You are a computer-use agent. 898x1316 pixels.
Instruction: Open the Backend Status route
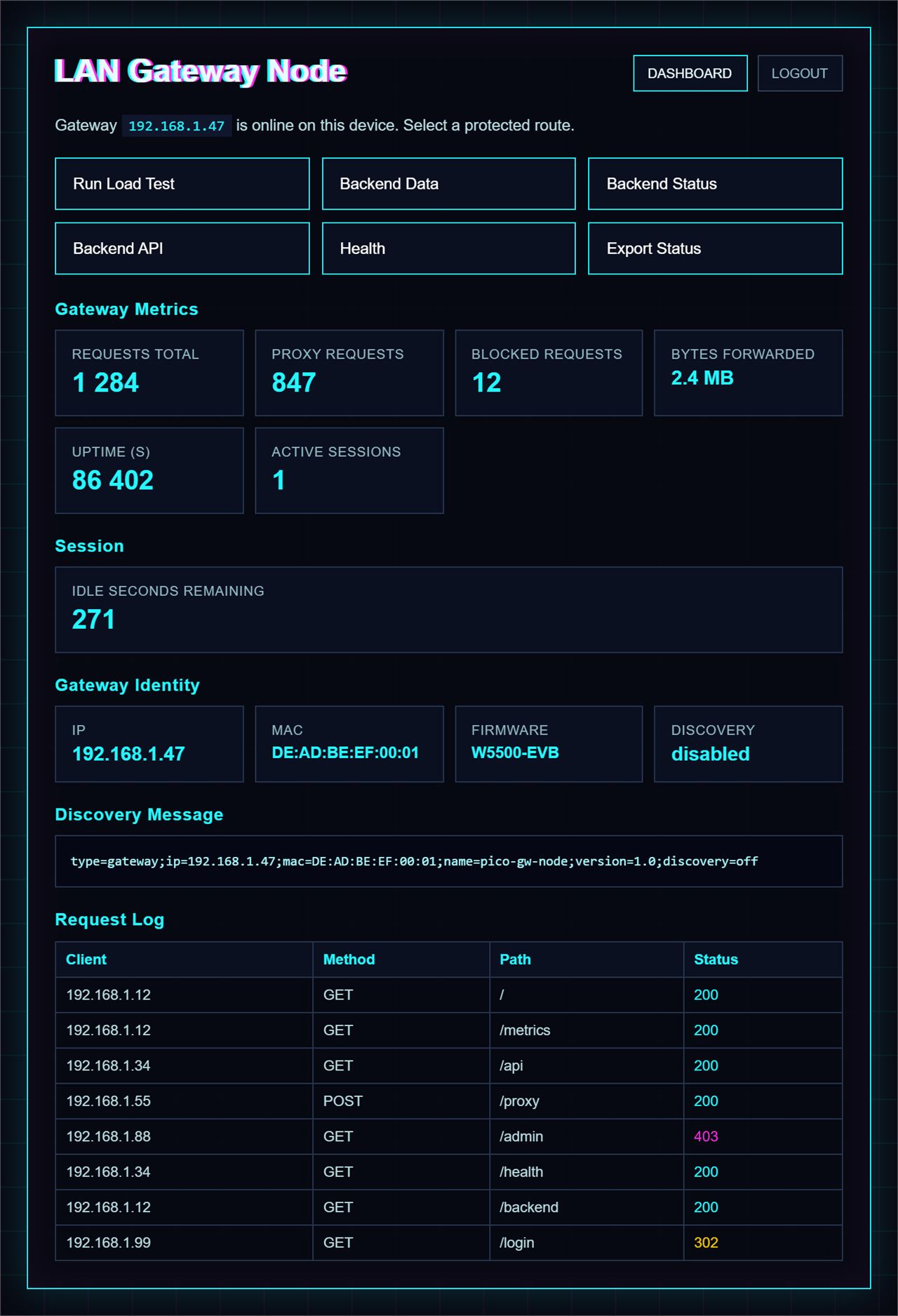click(x=716, y=184)
